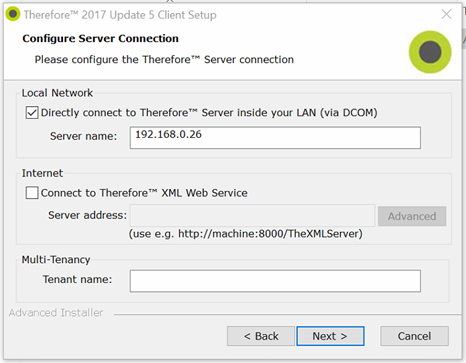This screenshot has width=466, height=363.
Task: Click the Server name label
Action: pos(83,136)
